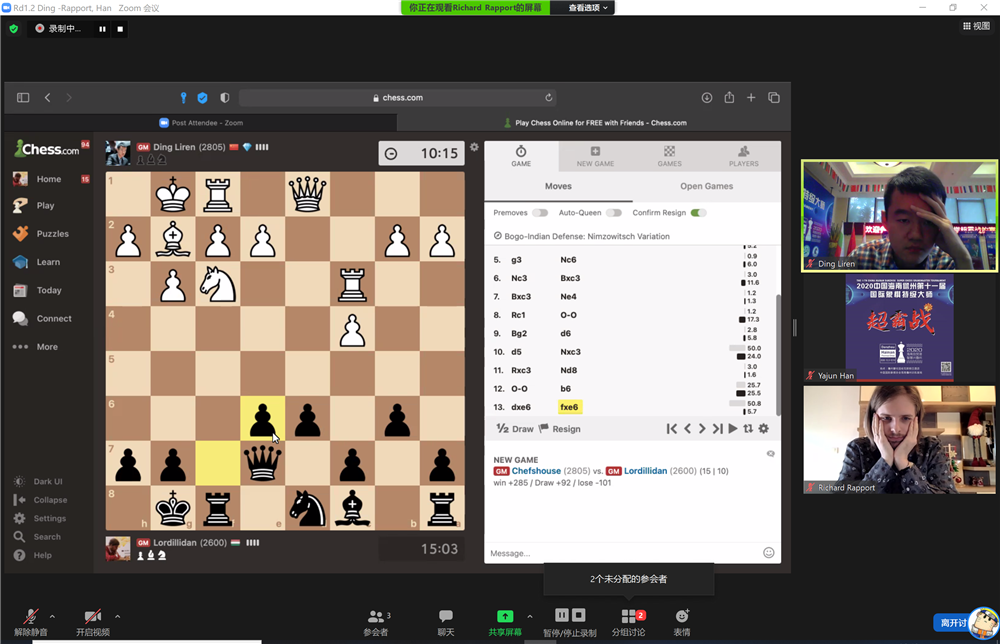Select the NEW GAME tab
Viewport: 1000px width, 644px height.
coord(595,156)
